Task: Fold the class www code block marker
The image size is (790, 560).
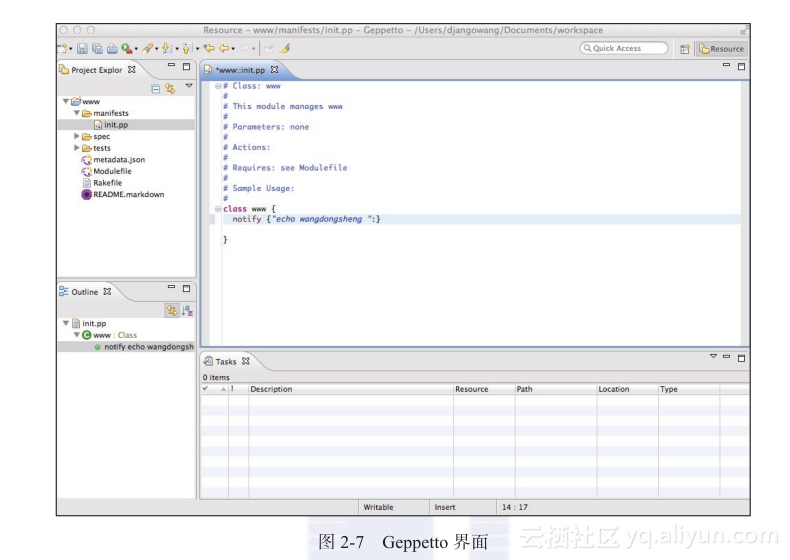Action: (218, 209)
